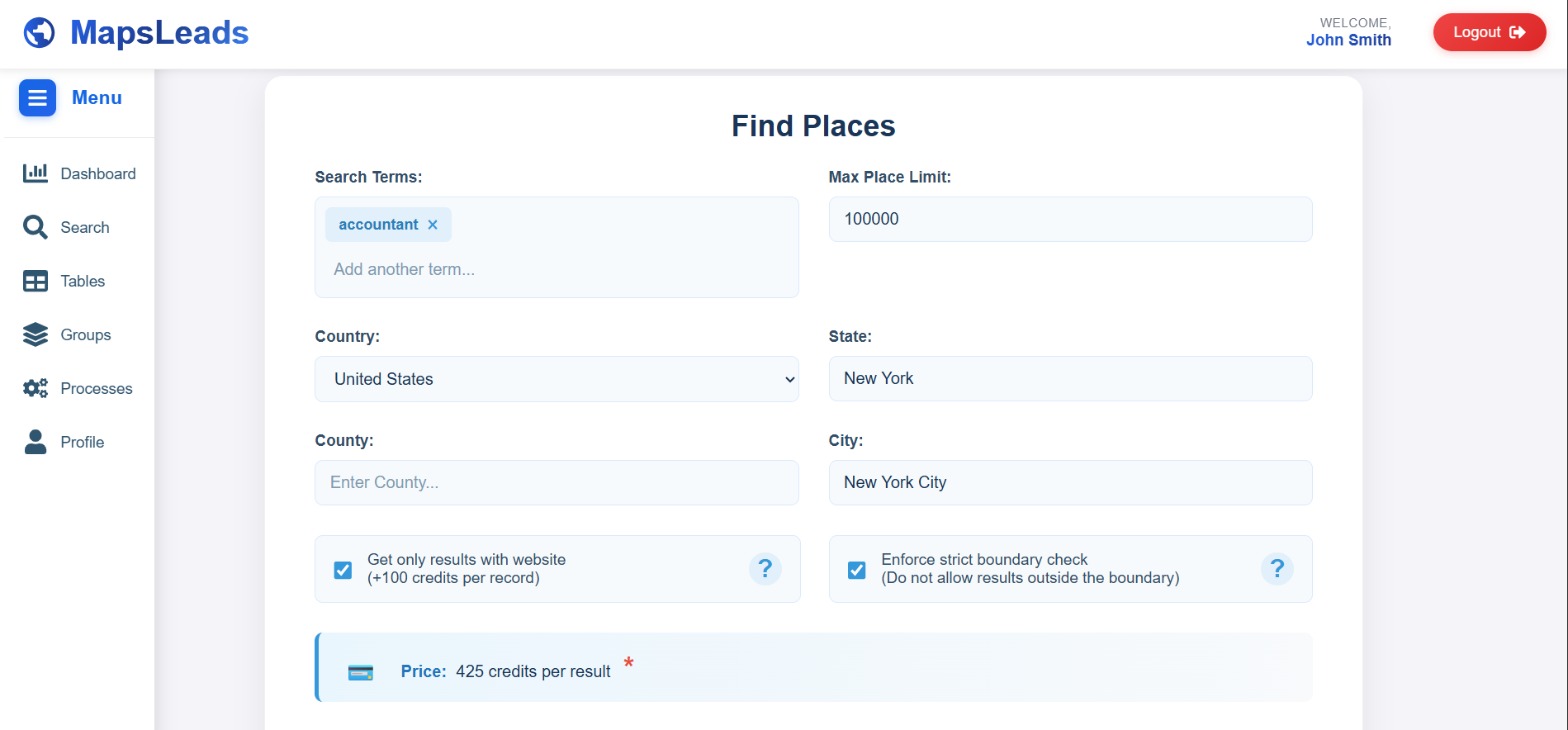Viewport: 1568px width, 730px height.
Task: Click the 425 credits per result text
Action: 533,671
